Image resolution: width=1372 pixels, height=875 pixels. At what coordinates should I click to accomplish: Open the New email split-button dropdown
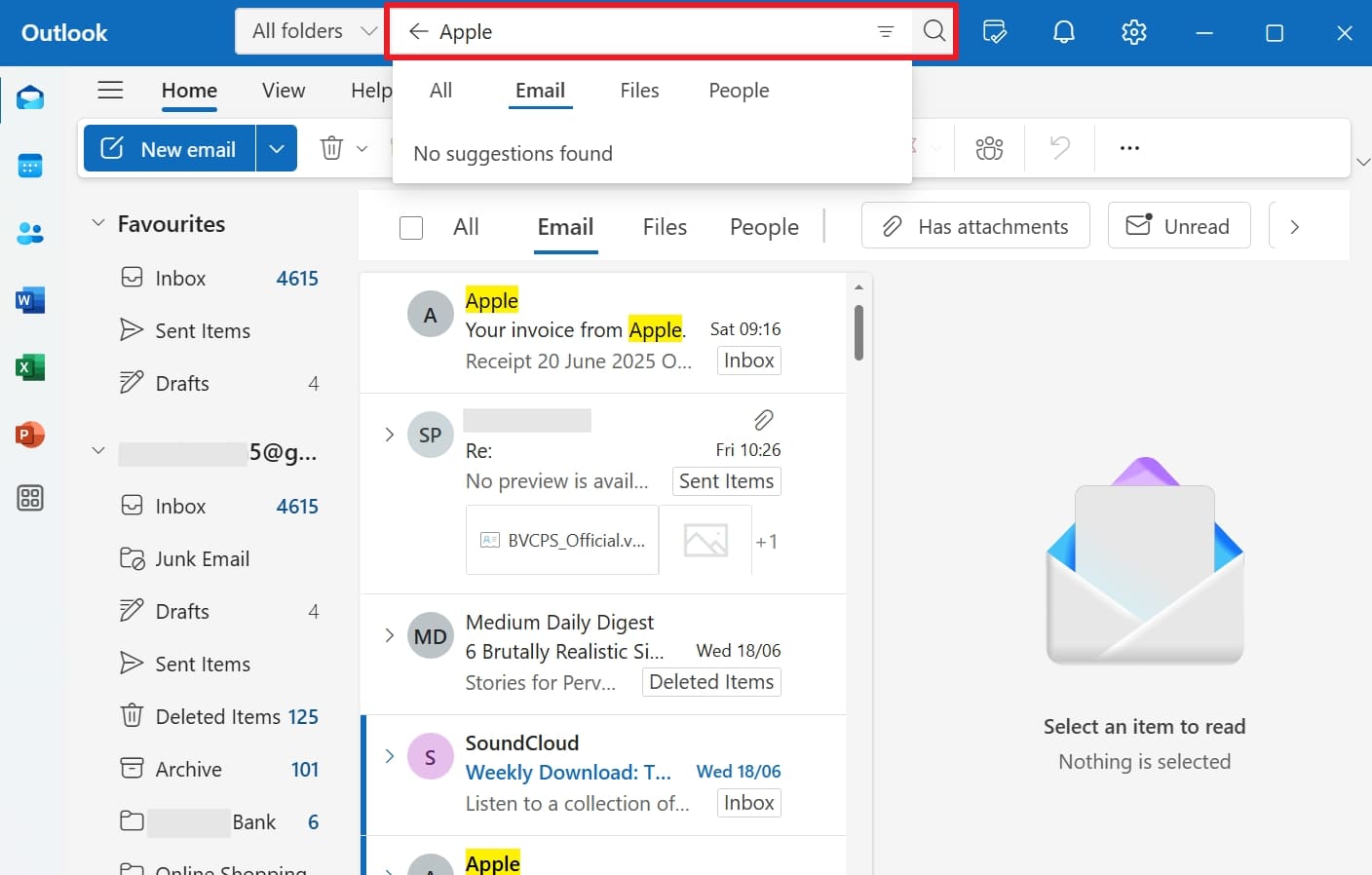point(277,148)
